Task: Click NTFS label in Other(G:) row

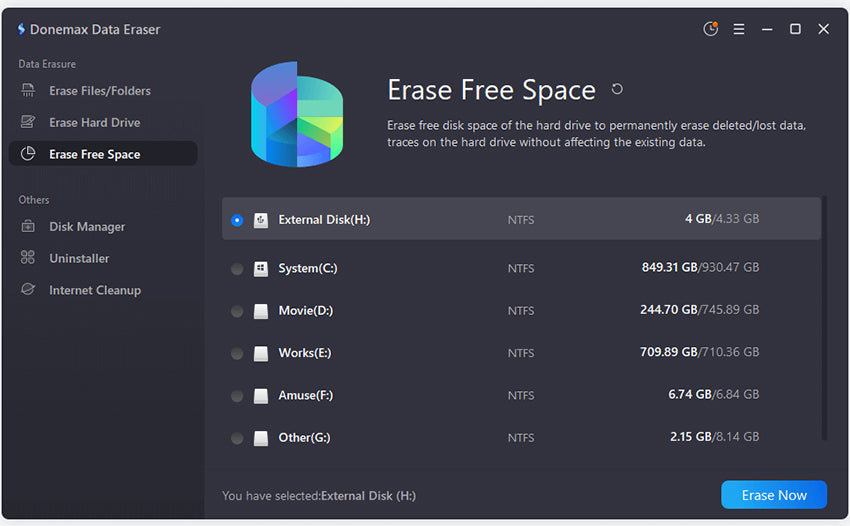Action: tap(521, 438)
